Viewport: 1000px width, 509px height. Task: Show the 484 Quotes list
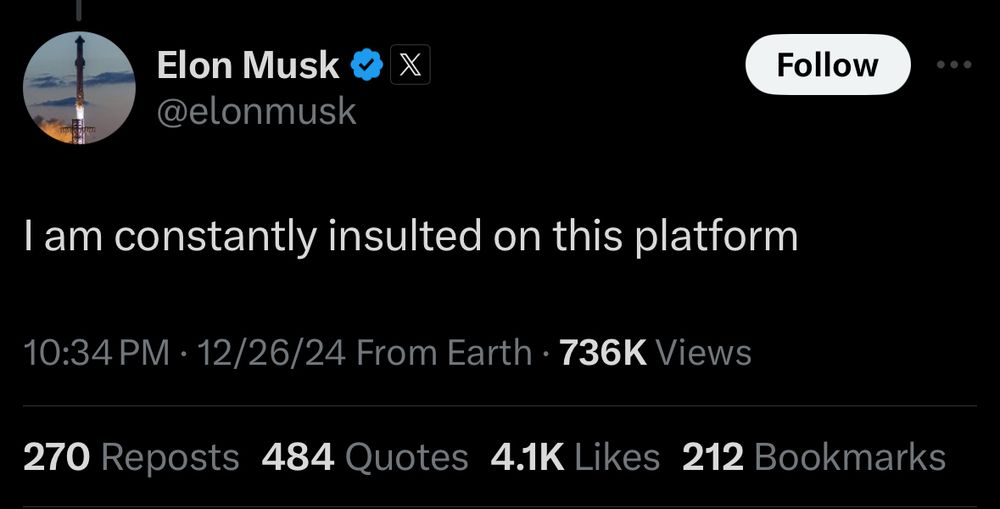pos(365,458)
